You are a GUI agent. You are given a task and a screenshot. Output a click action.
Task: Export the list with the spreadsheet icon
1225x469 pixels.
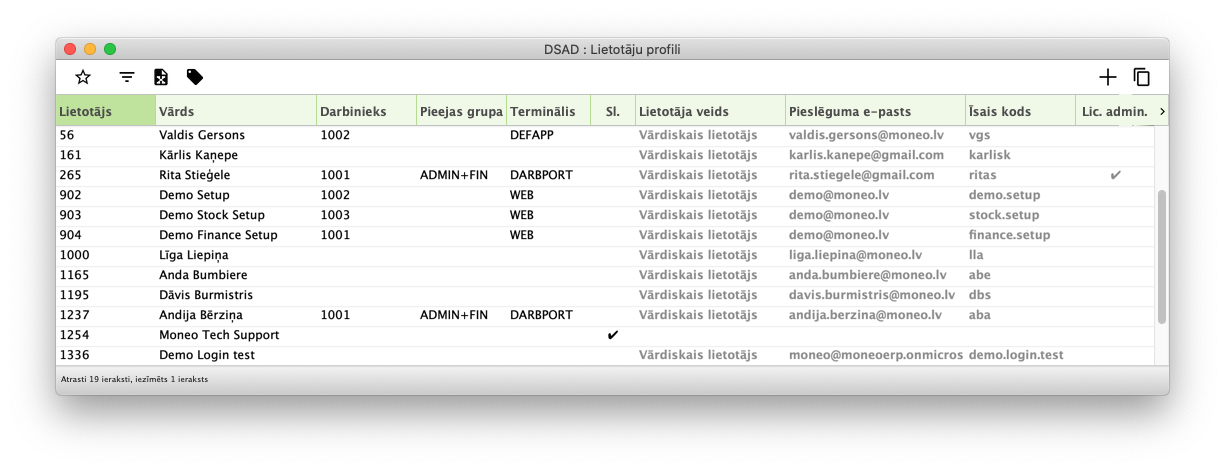point(160,77)
